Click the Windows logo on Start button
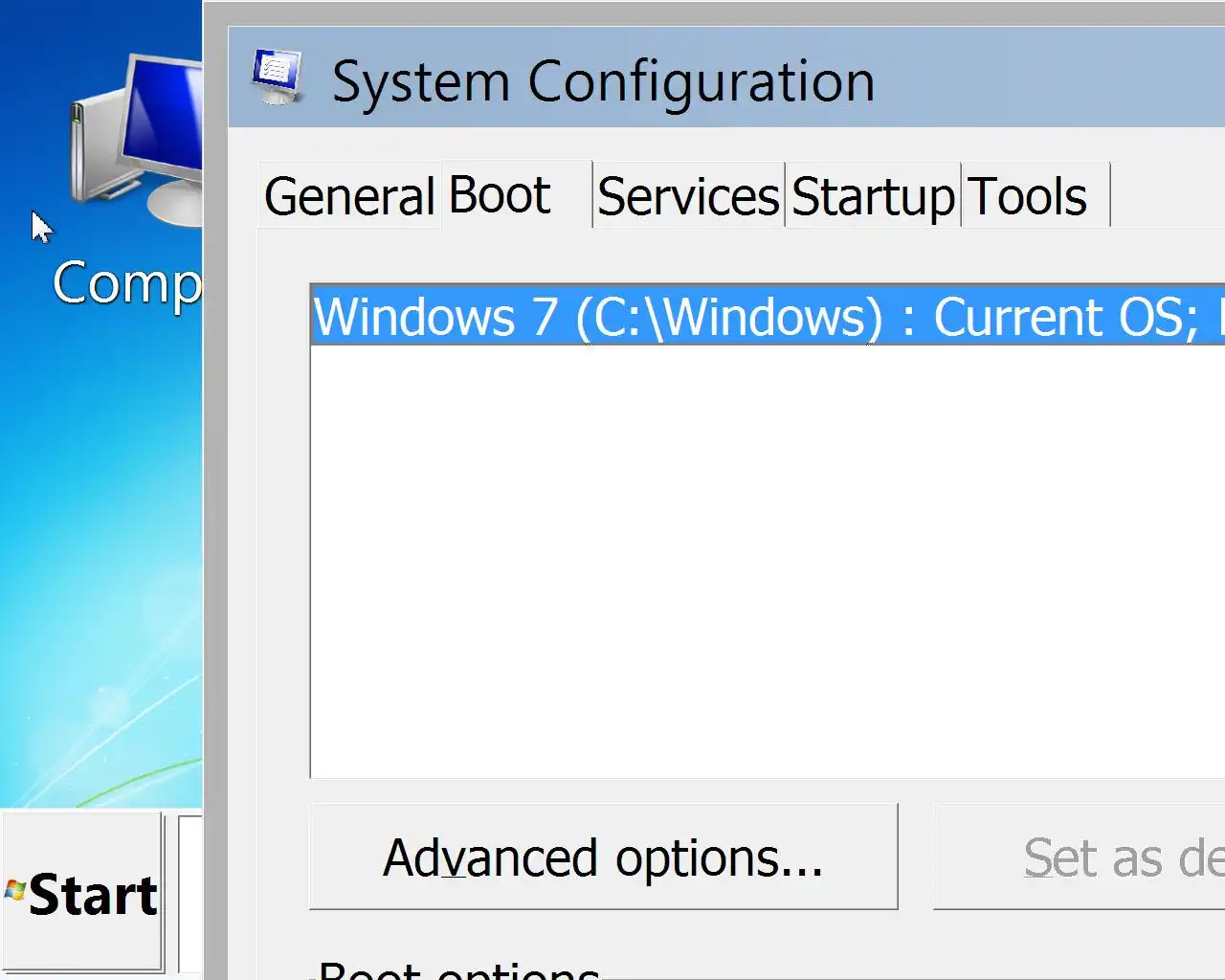The height and width of the screenshot is (980, 1225). [x=14, y=891]
